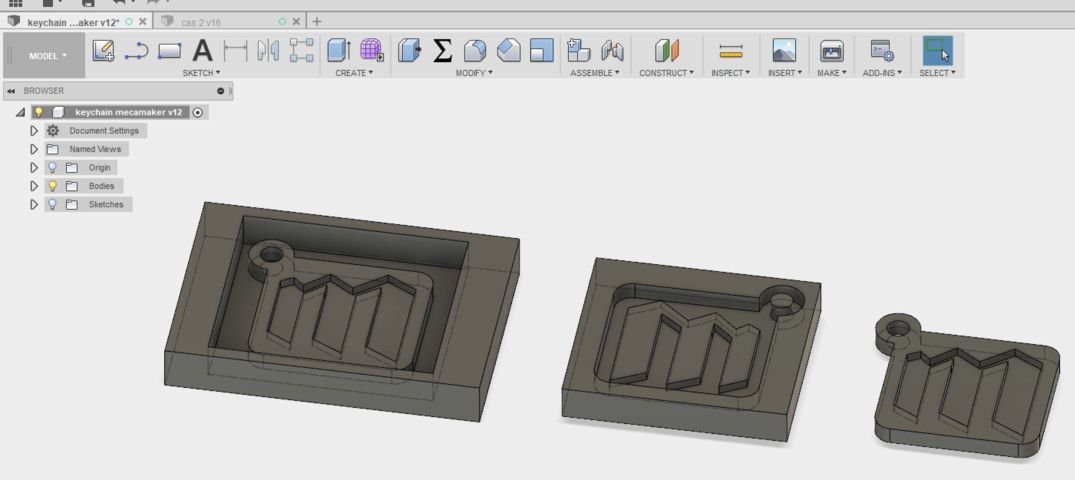This screenshot has height=480, width=1075.
Task: Expand the Origin node
Action: click(34, 167)
